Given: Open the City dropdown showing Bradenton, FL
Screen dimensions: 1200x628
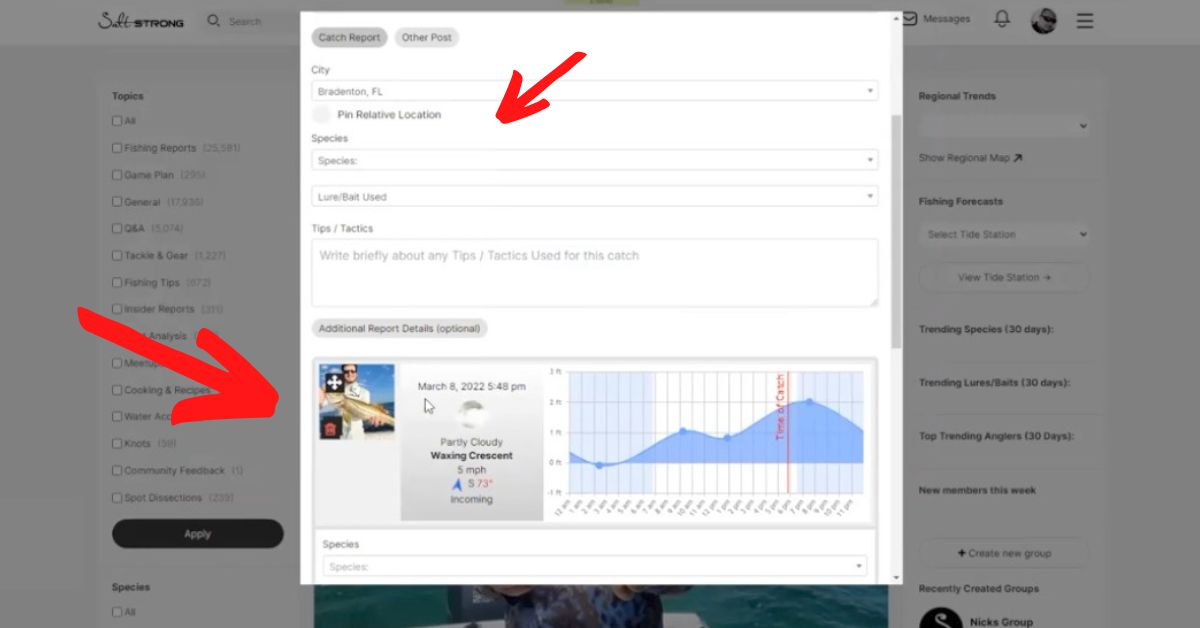Looking at the screenshot, I should click(594, 91).
